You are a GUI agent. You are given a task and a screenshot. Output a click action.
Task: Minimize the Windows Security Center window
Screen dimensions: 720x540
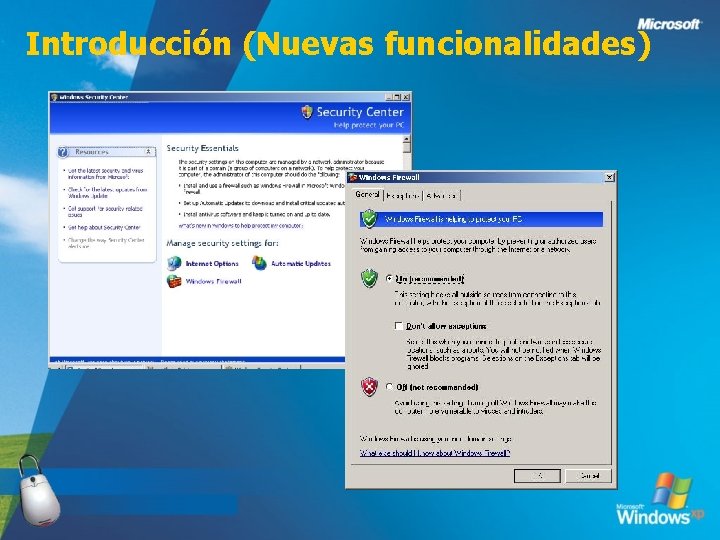coord(389,97)
